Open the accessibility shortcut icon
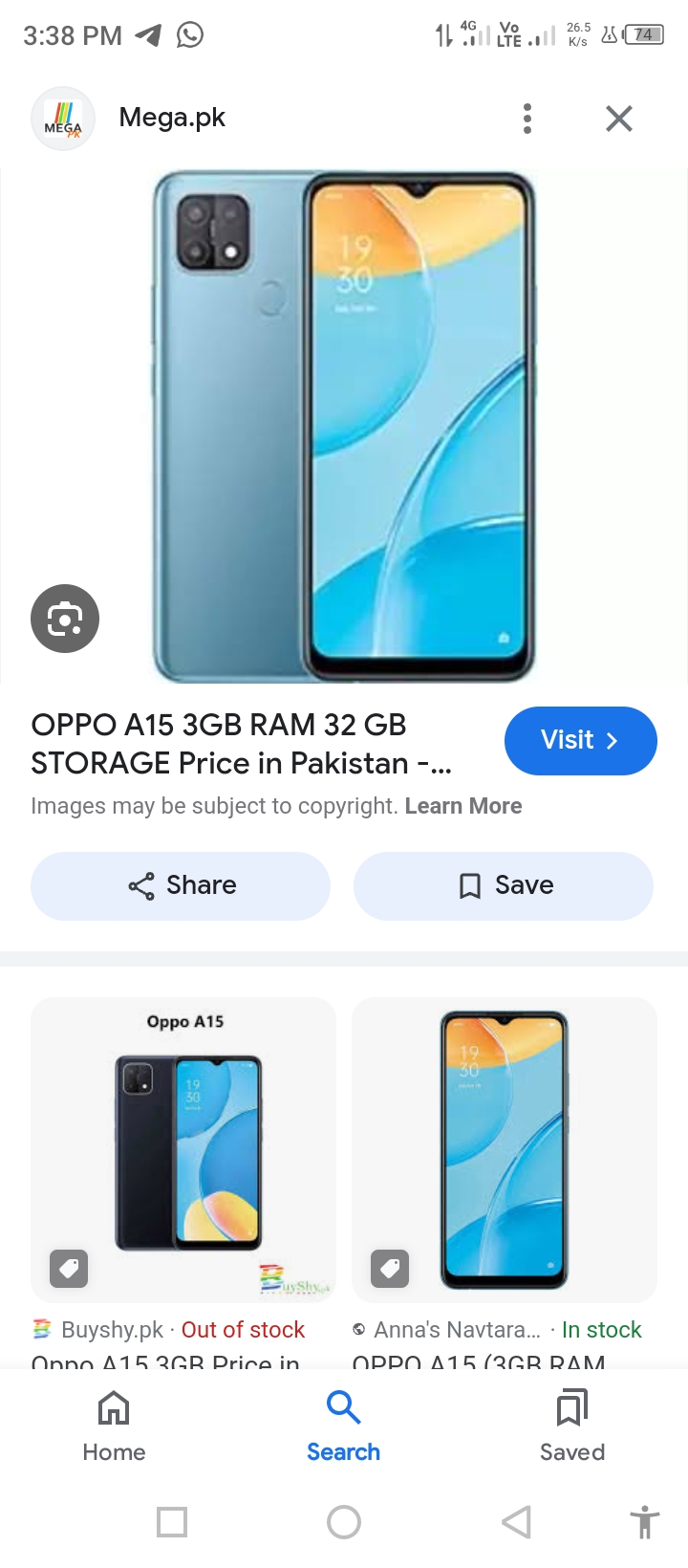The width and height of the screenshot is (688, 1568). 645,1521
